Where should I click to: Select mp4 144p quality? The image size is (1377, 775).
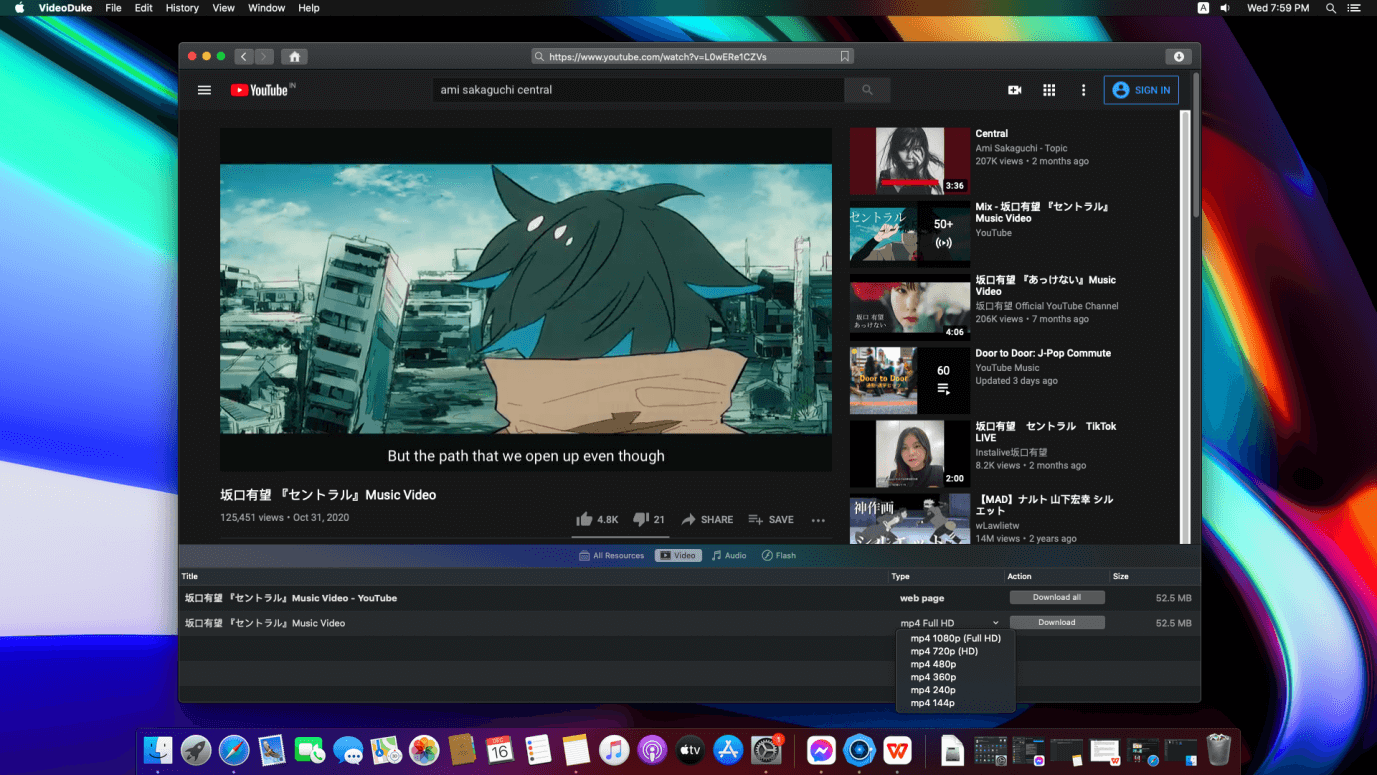point(956,703)
